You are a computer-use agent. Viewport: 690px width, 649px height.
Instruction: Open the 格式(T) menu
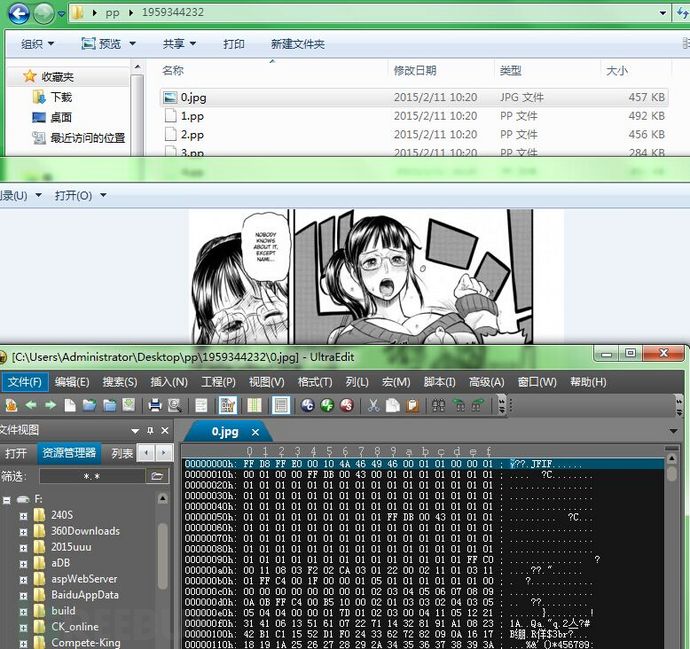pos(315,382)
